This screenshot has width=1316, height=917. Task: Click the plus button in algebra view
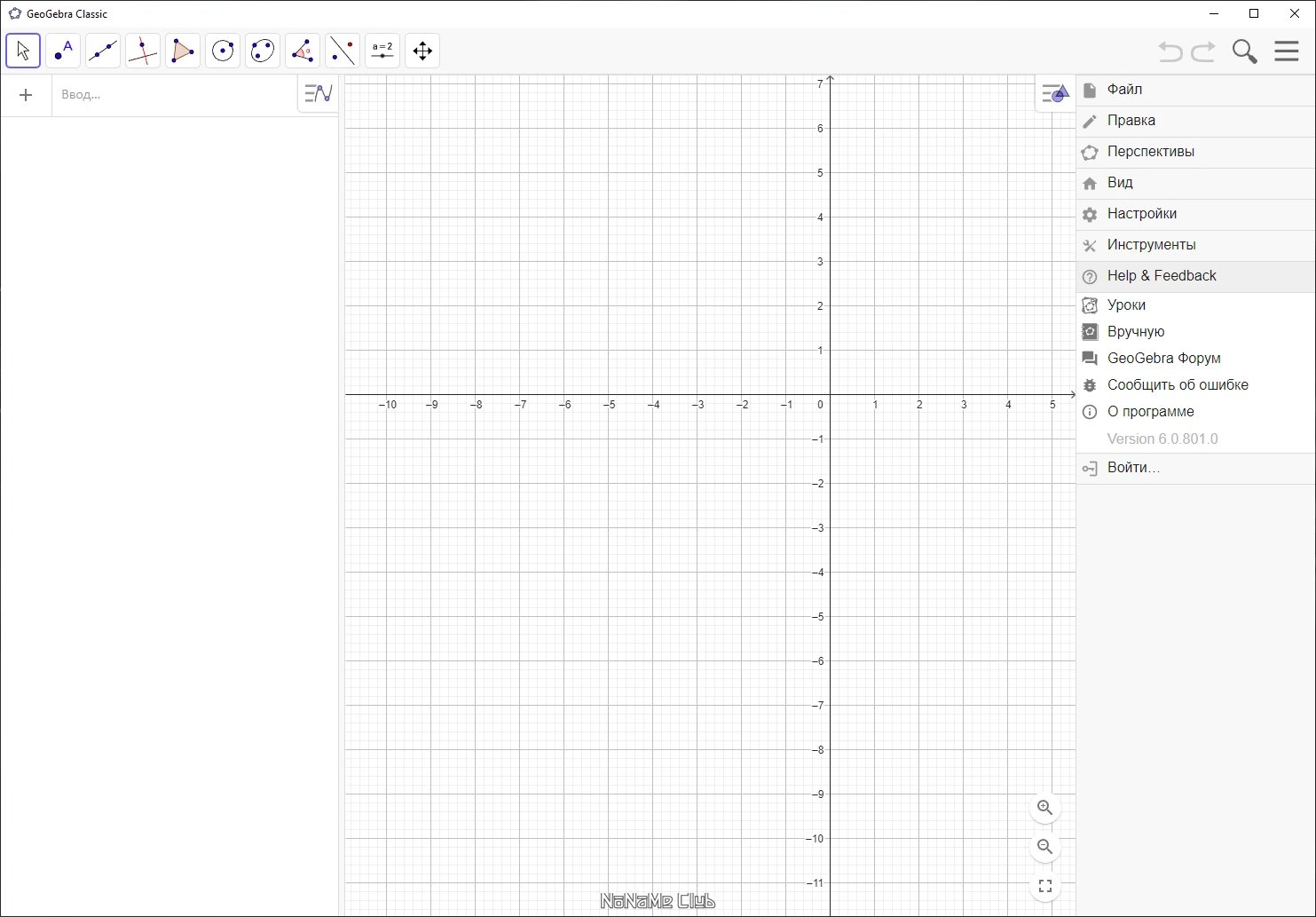[26, 95]
